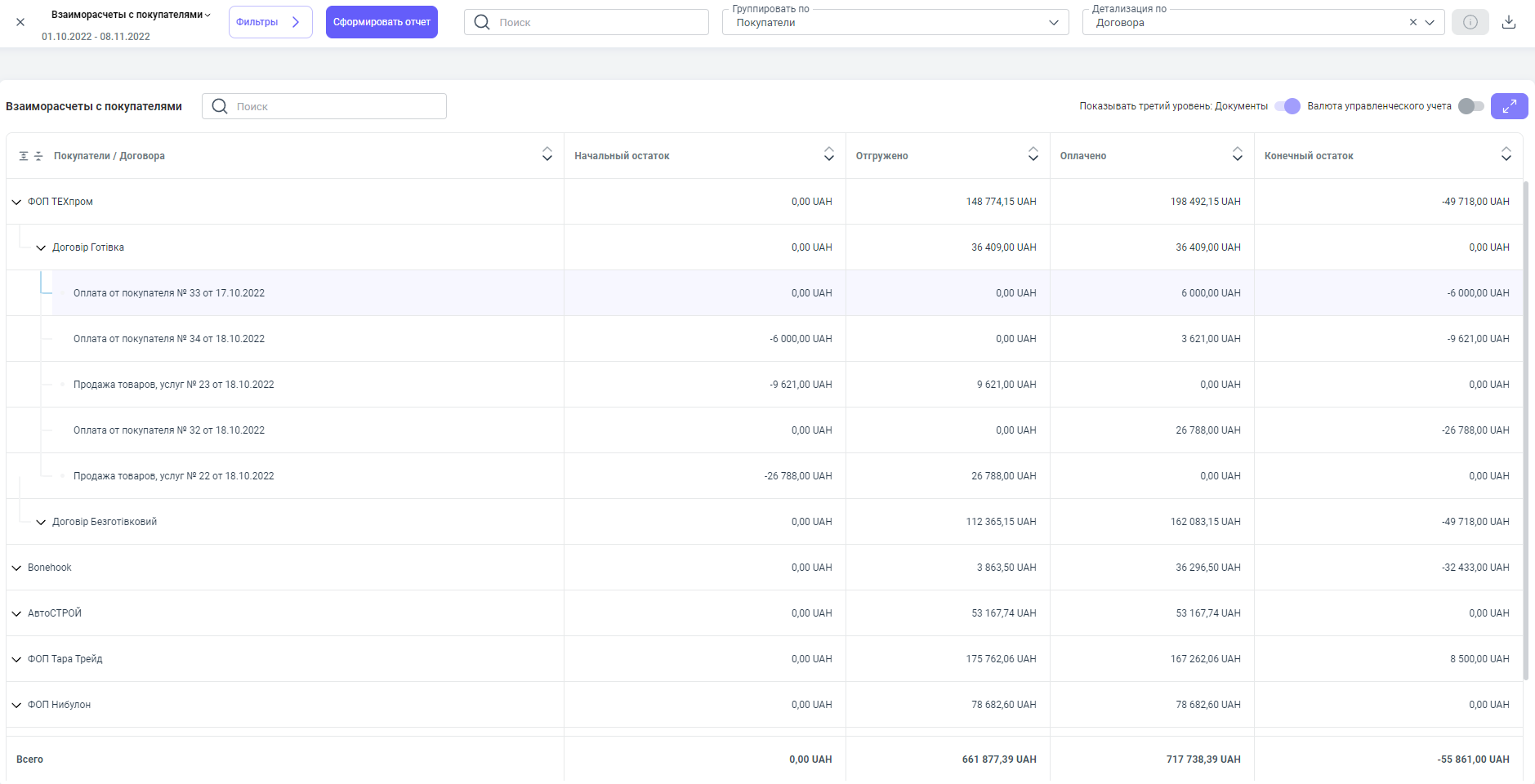
Task: Click the download report icon
Action: pyautogui.click(x=1509, y=22)
